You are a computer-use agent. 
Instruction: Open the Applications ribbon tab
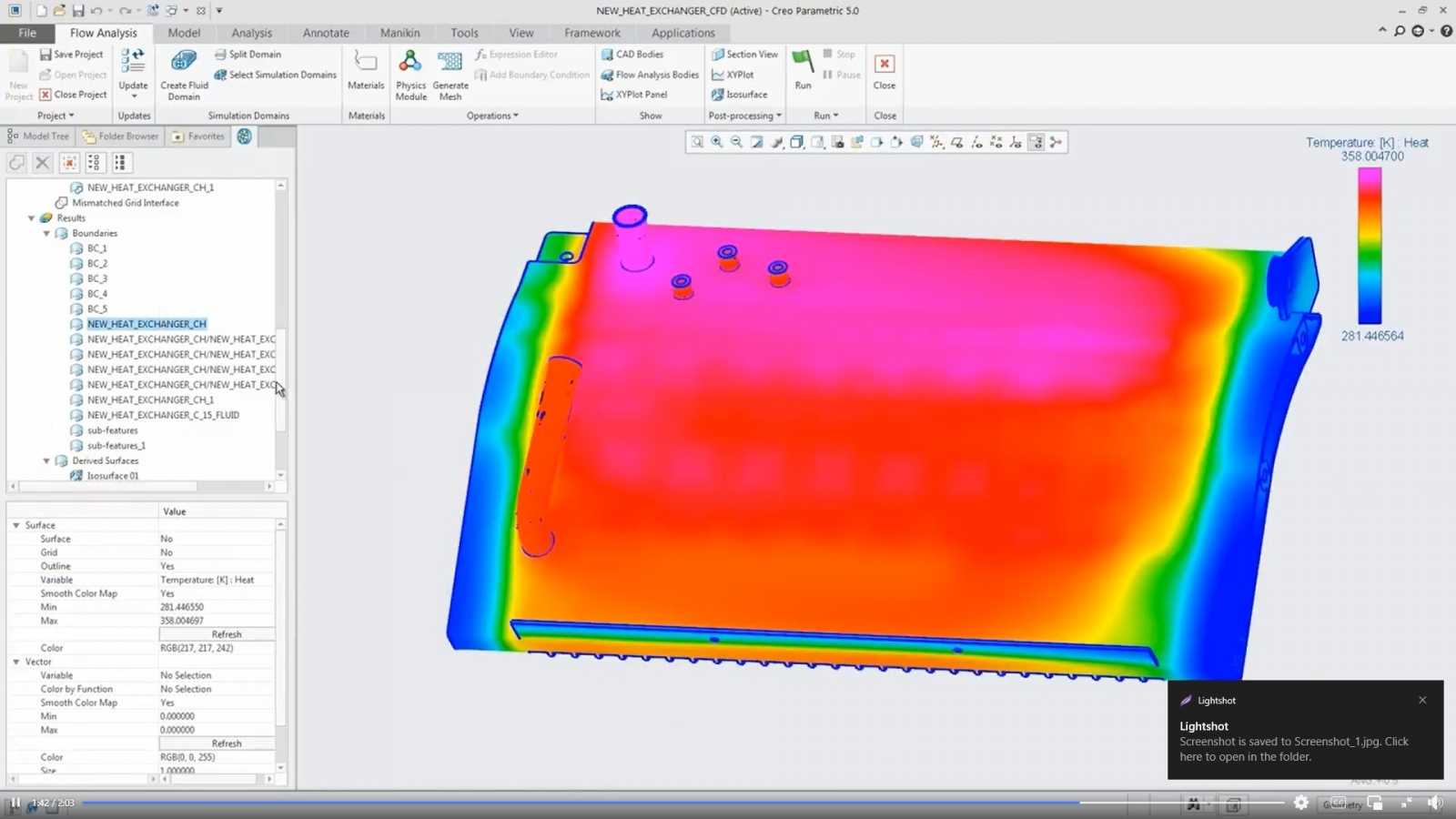682,33
